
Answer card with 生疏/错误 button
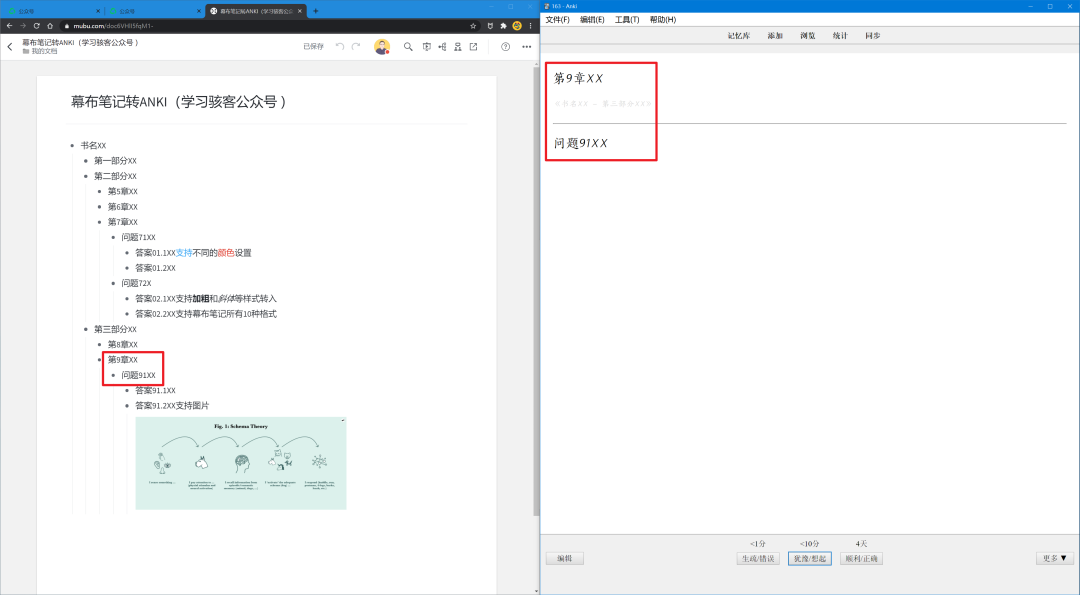[x=758, y=559]
